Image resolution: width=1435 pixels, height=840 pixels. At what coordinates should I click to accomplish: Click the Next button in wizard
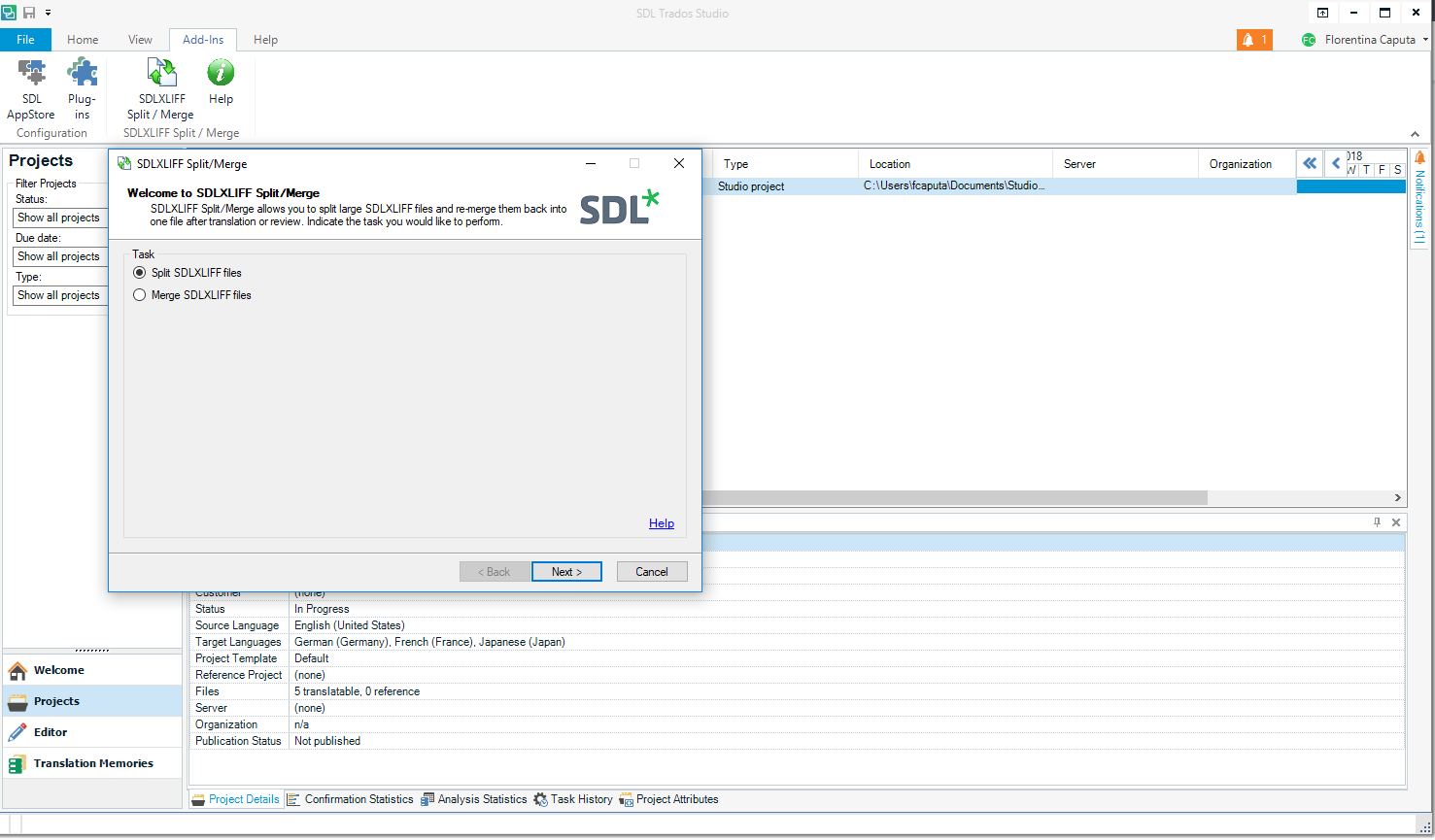(566, 572)
